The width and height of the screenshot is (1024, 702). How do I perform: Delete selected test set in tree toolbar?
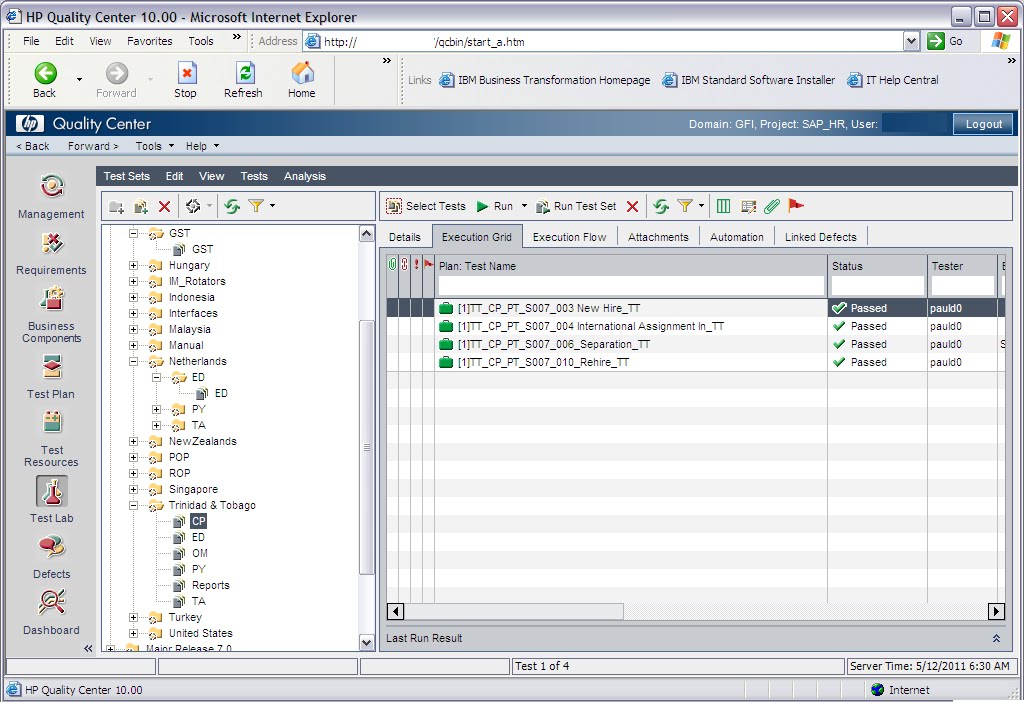pos(165,206)
